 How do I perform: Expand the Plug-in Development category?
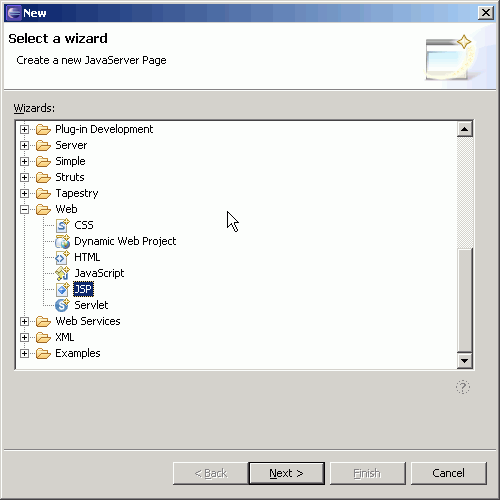click(x=24, y=129)
